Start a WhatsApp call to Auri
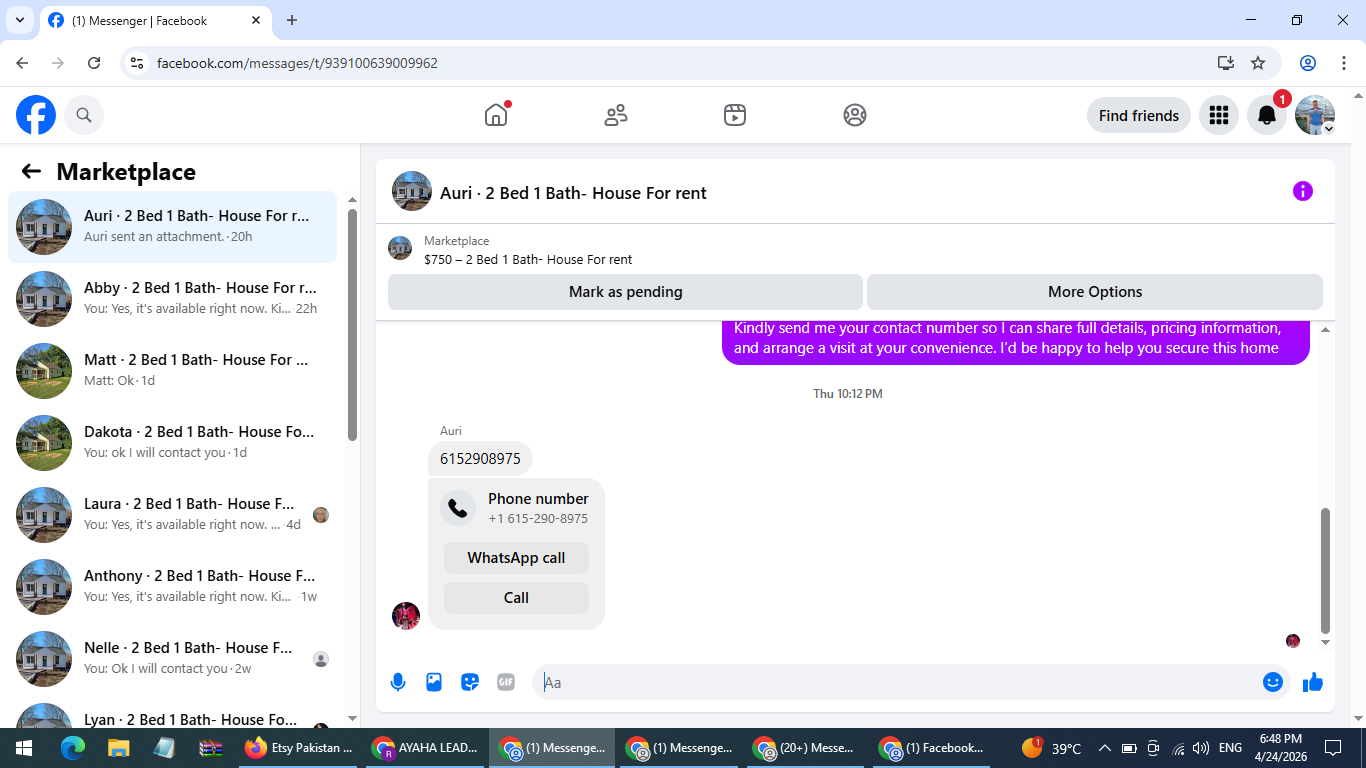 pos(516,558)
